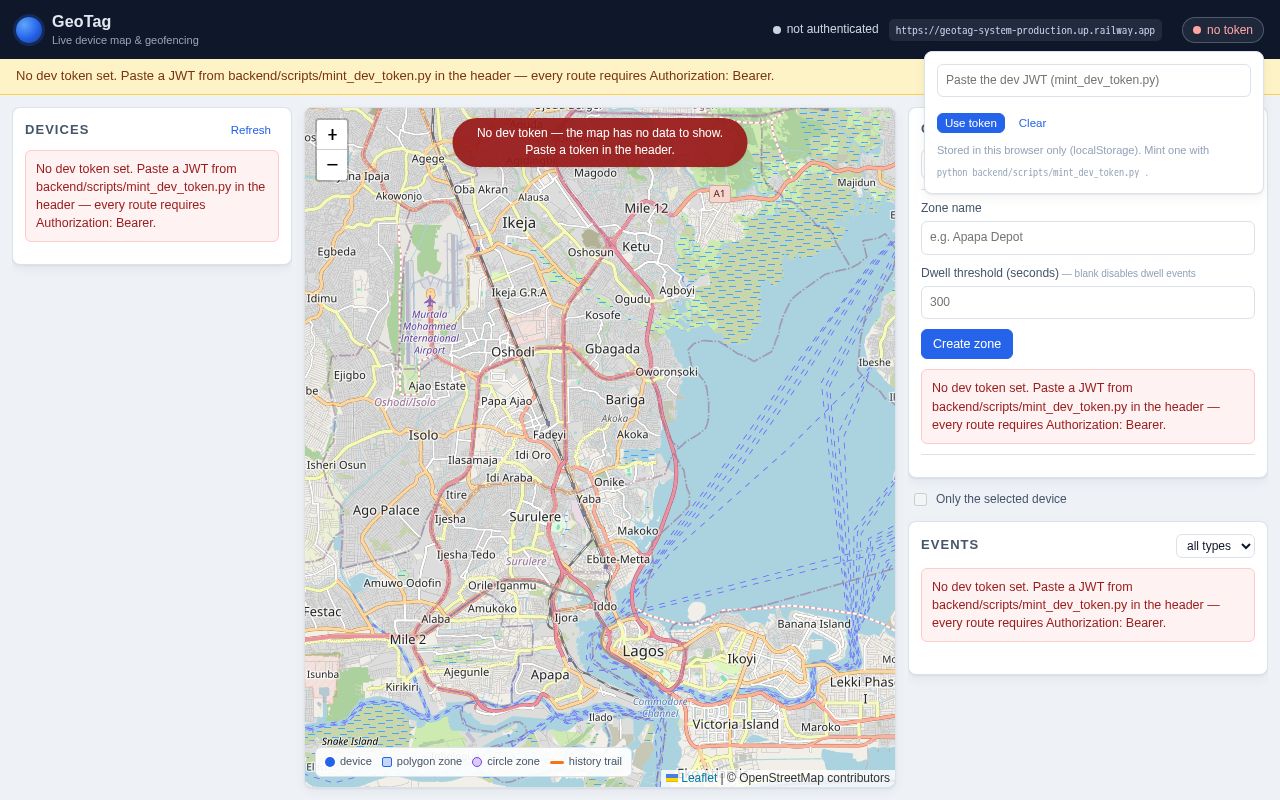Focus the Zone name input
This screenshot has height=800, width=1280.
click(1088, 238)
